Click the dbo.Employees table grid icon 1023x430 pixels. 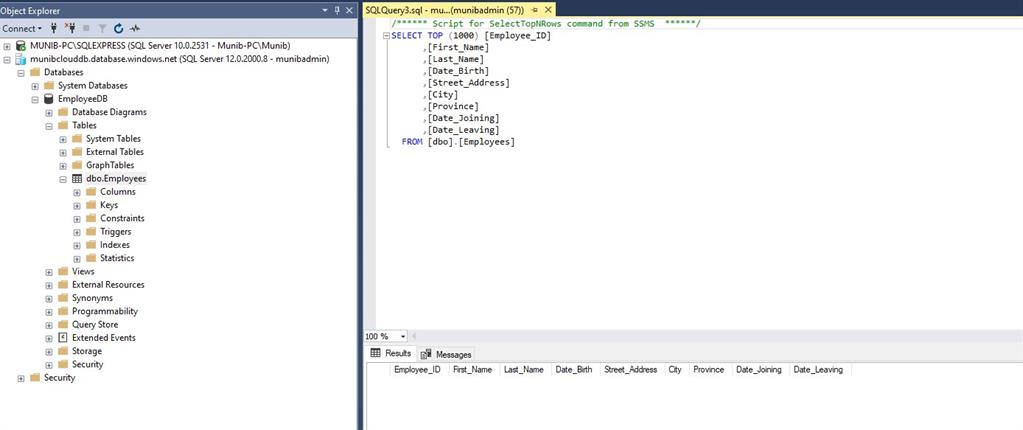pyautogui.click(x=77, y=178)
